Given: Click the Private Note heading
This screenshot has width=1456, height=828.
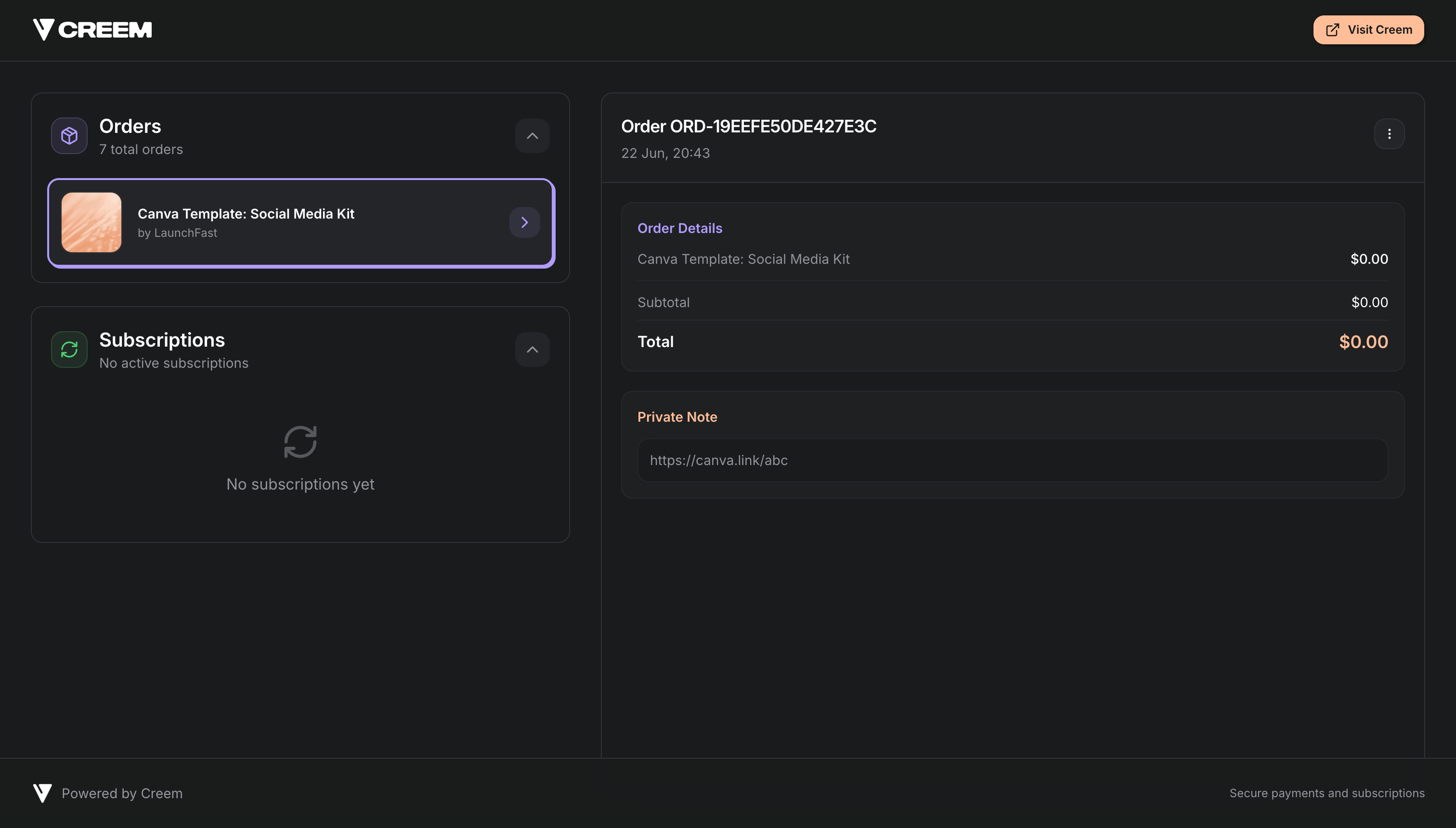Looking at the screenshot, I should pyautogui.click(x=677, y=417).
